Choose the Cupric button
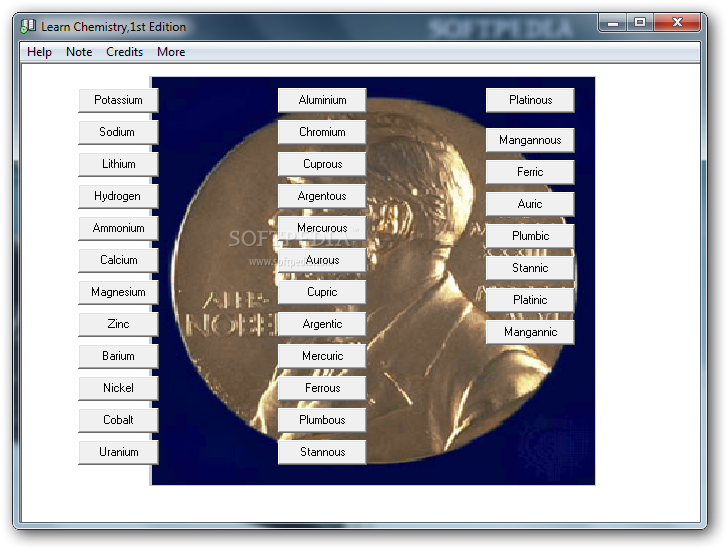The height and width of the screenshot is (550, 728). click(322, 292)
